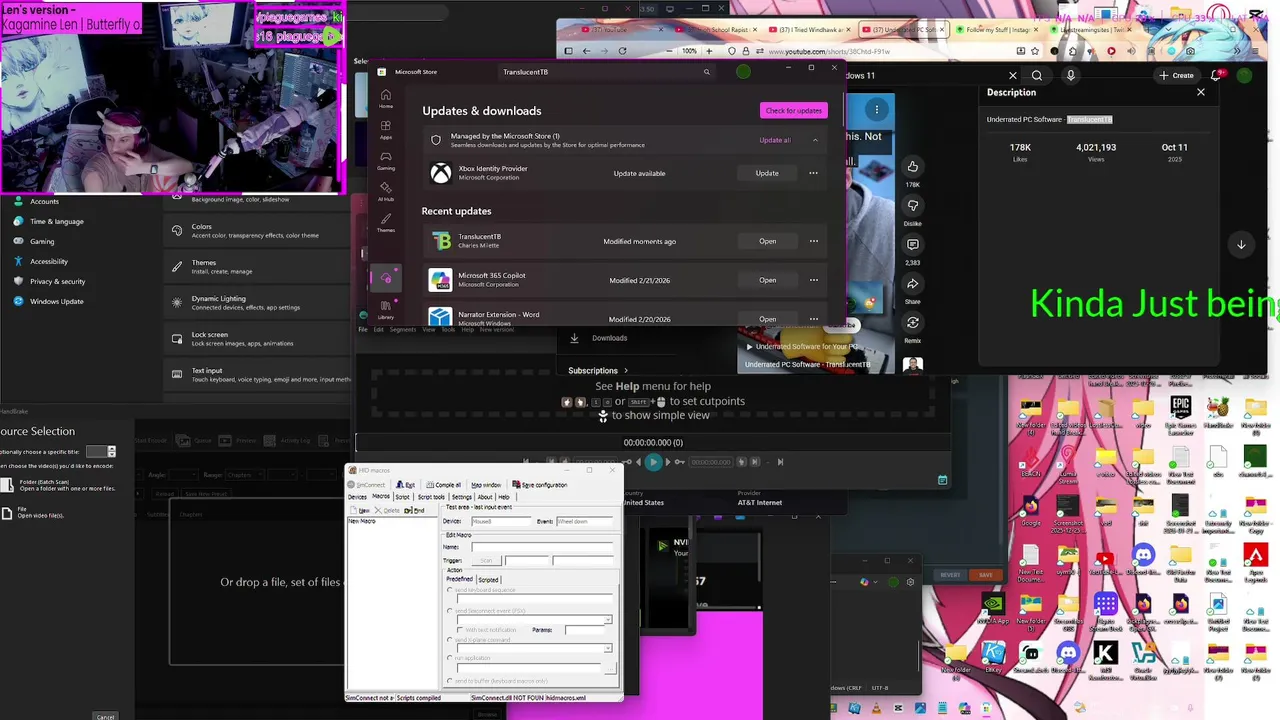Select send X-plane command radio button

click(449, 640)
